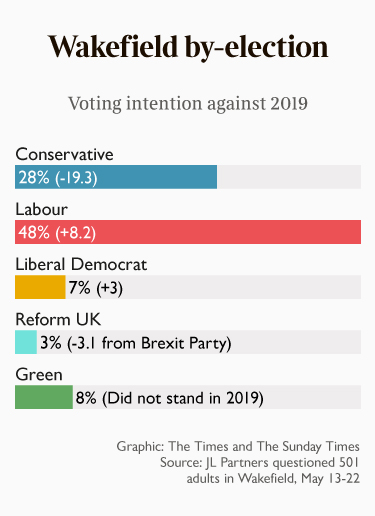Image resolution: width=375 pixels, height=516 pixels.
Task: Click the 3% Brexit Party comparison text
Action: (x=136, y=343)
